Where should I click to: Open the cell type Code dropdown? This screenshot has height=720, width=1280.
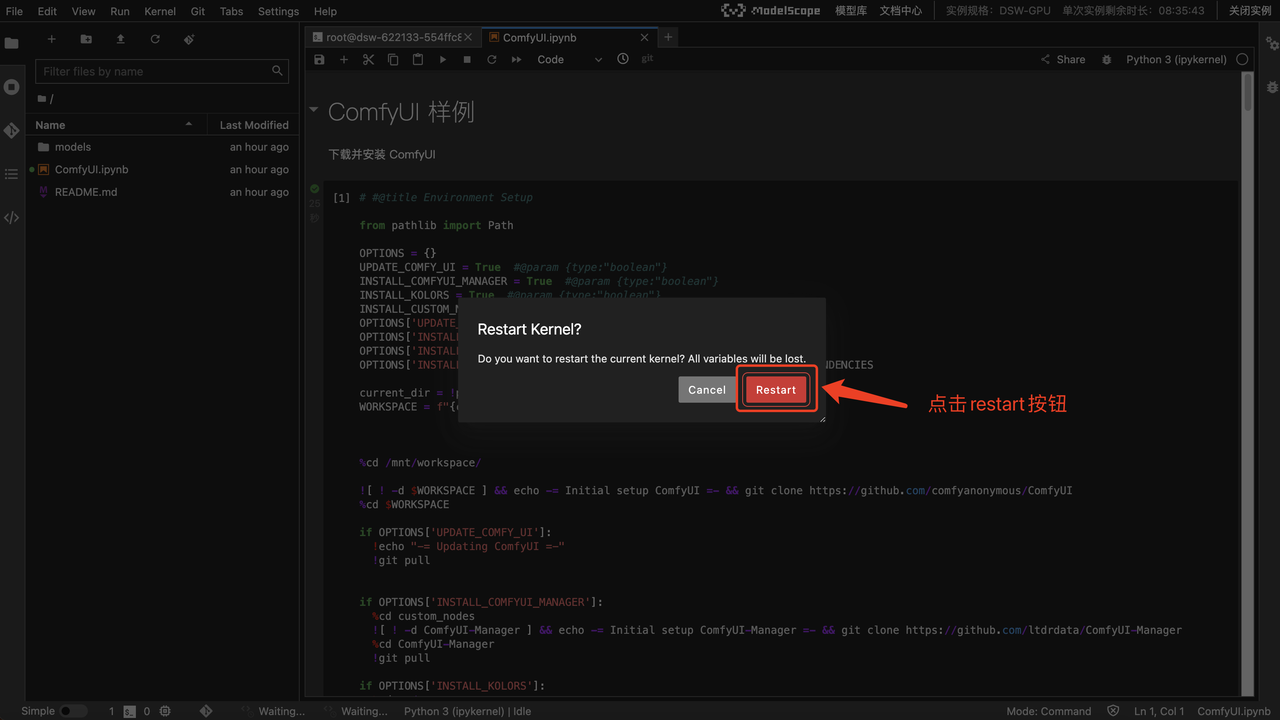pyautogui.click(x=570, y=59)
